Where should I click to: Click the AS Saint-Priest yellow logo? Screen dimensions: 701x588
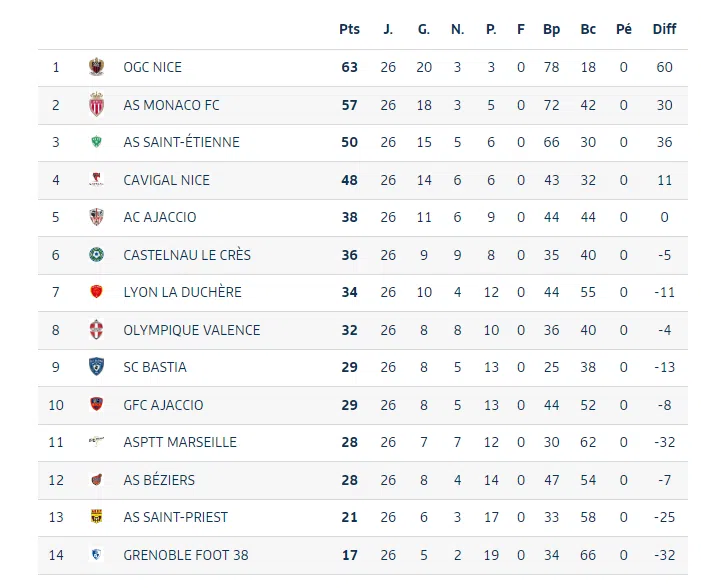[96, 517]
